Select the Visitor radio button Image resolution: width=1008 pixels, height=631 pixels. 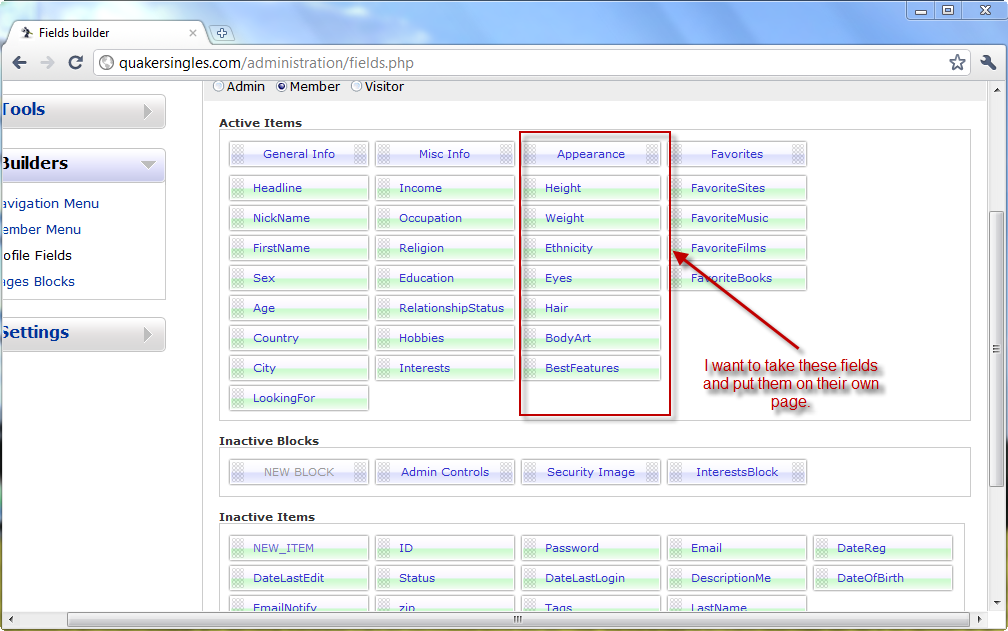(x=357, y=87)
